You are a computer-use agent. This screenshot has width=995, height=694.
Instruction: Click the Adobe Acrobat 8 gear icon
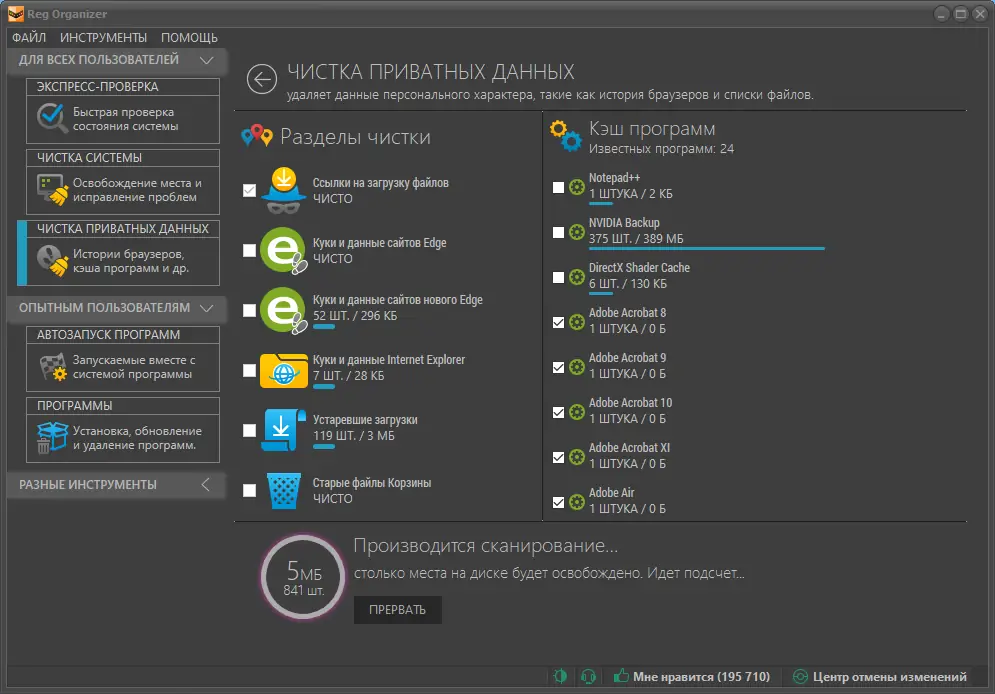click(x=576, y=322)
